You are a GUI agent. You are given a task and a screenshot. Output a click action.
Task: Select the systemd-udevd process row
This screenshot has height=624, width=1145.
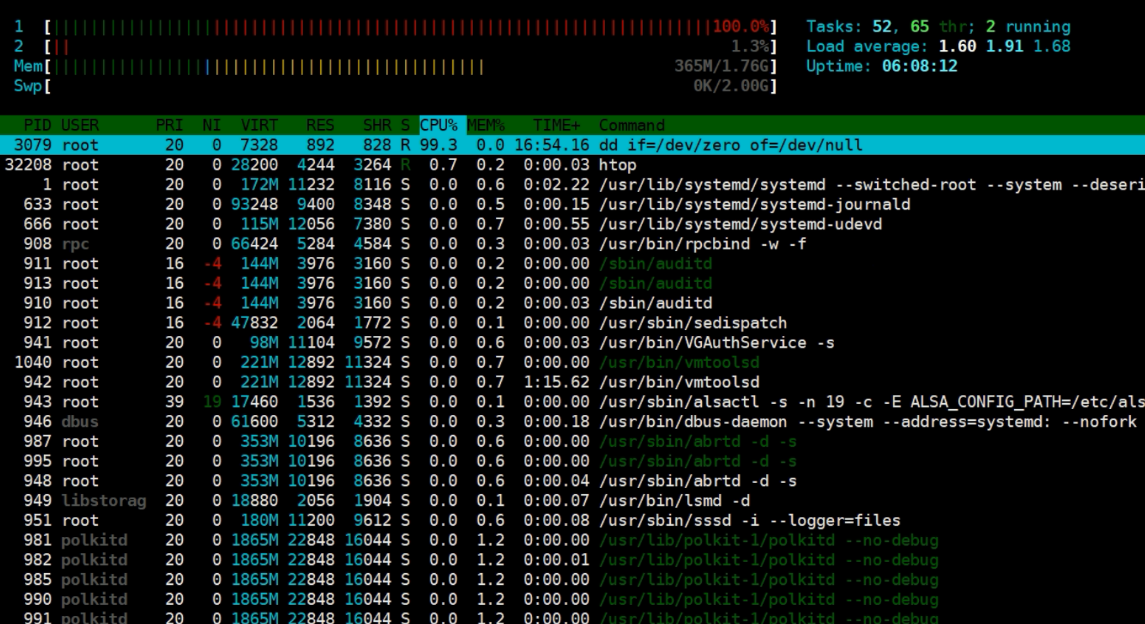coord(572,224)
